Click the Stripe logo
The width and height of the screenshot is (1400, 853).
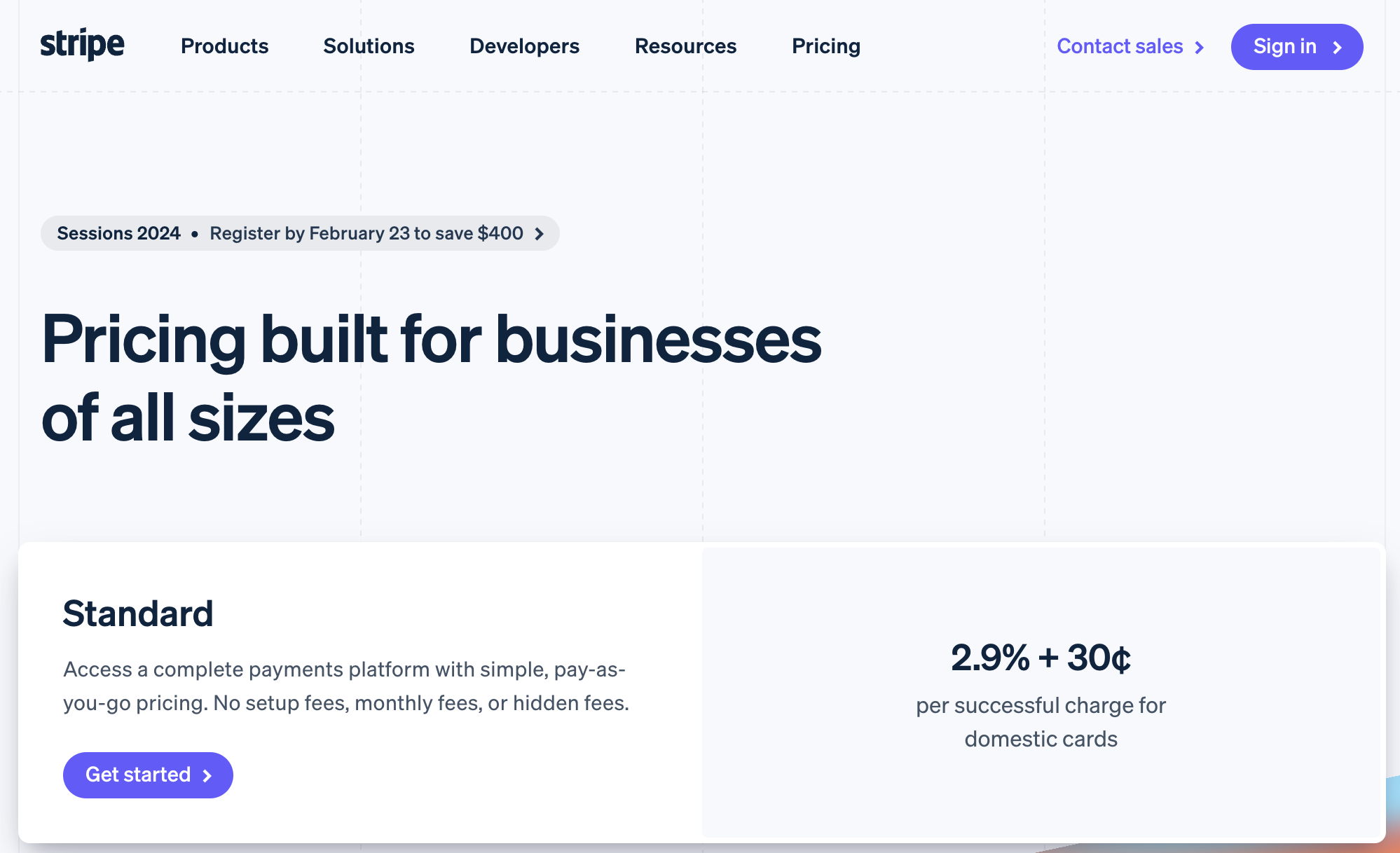(x=82, y=45)
